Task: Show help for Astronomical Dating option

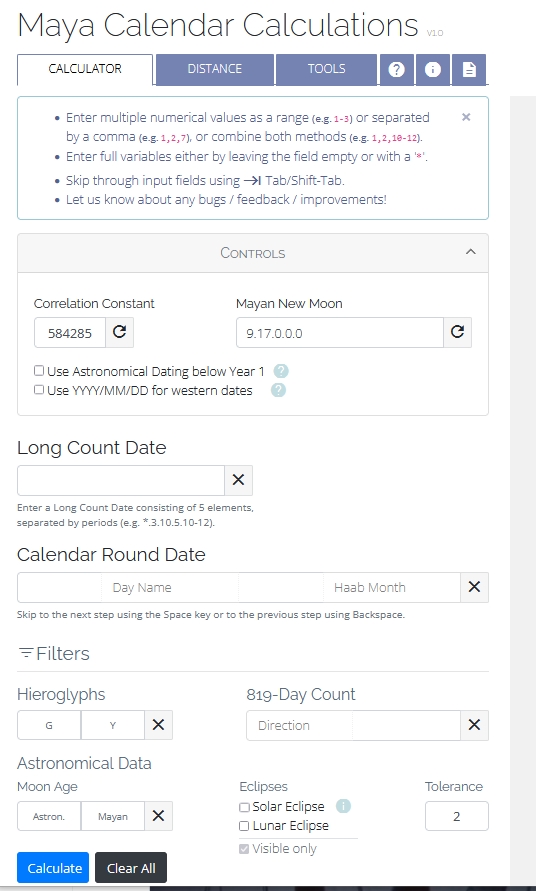Action: point(281,371)
